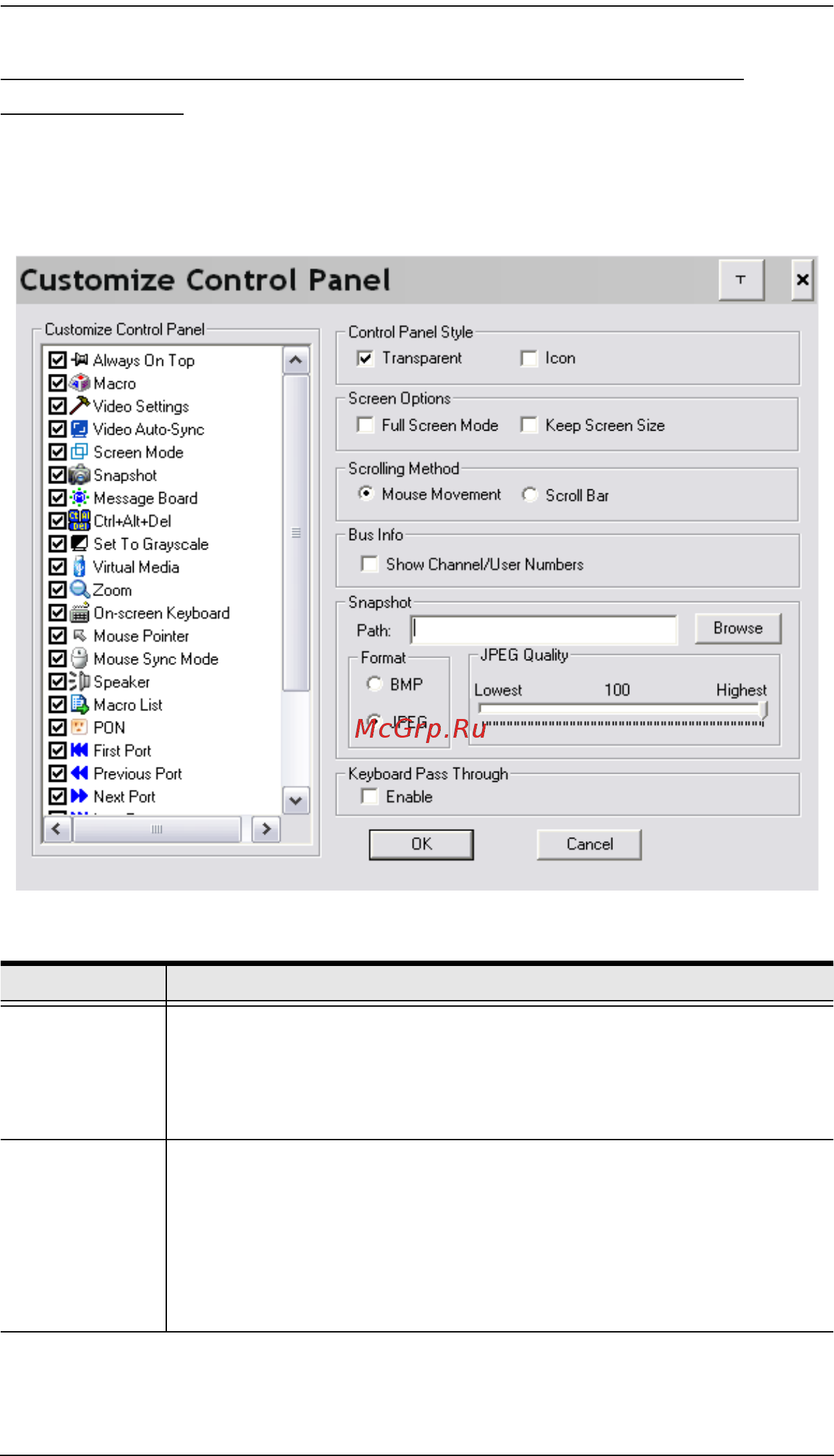The image size is (834, 1456).
Task: Click the Snapshot camera icon
Action: click(79, 475)
